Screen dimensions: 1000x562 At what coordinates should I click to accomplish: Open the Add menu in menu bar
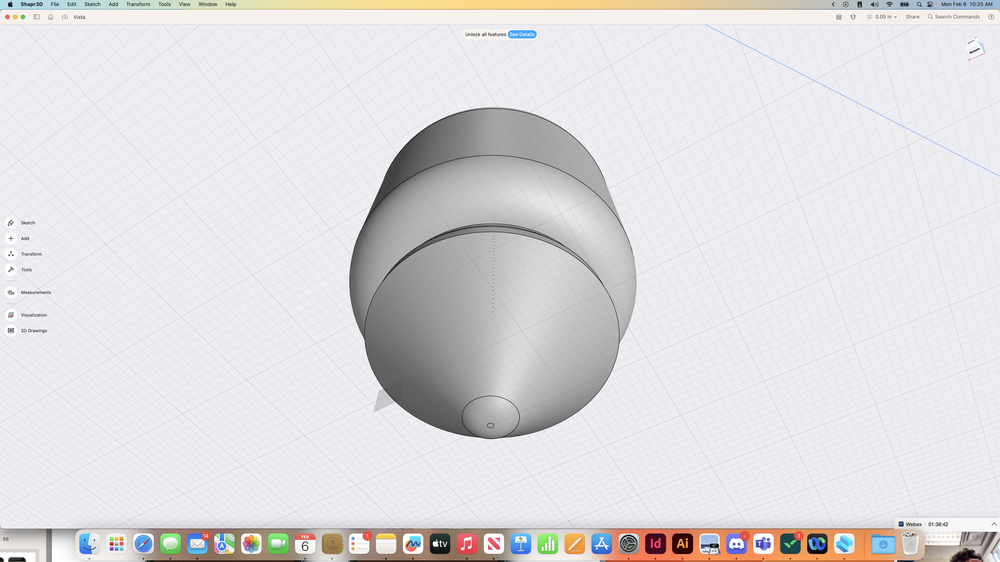(113, 4)
